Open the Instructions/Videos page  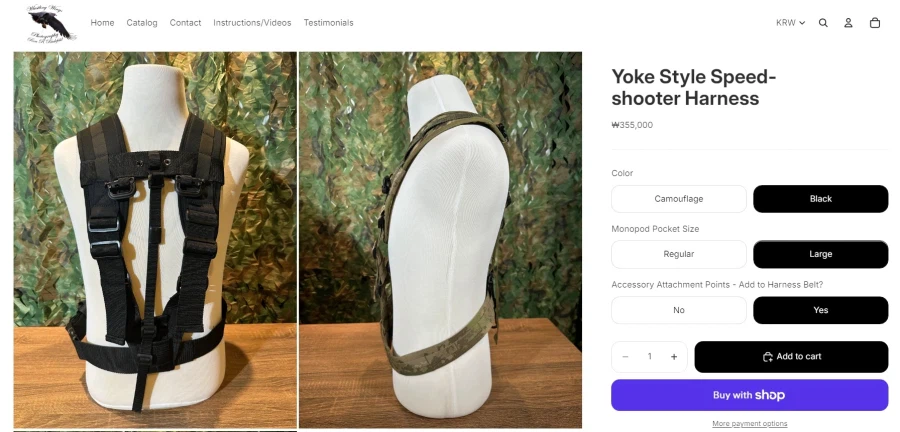click(x=252, y=23)
